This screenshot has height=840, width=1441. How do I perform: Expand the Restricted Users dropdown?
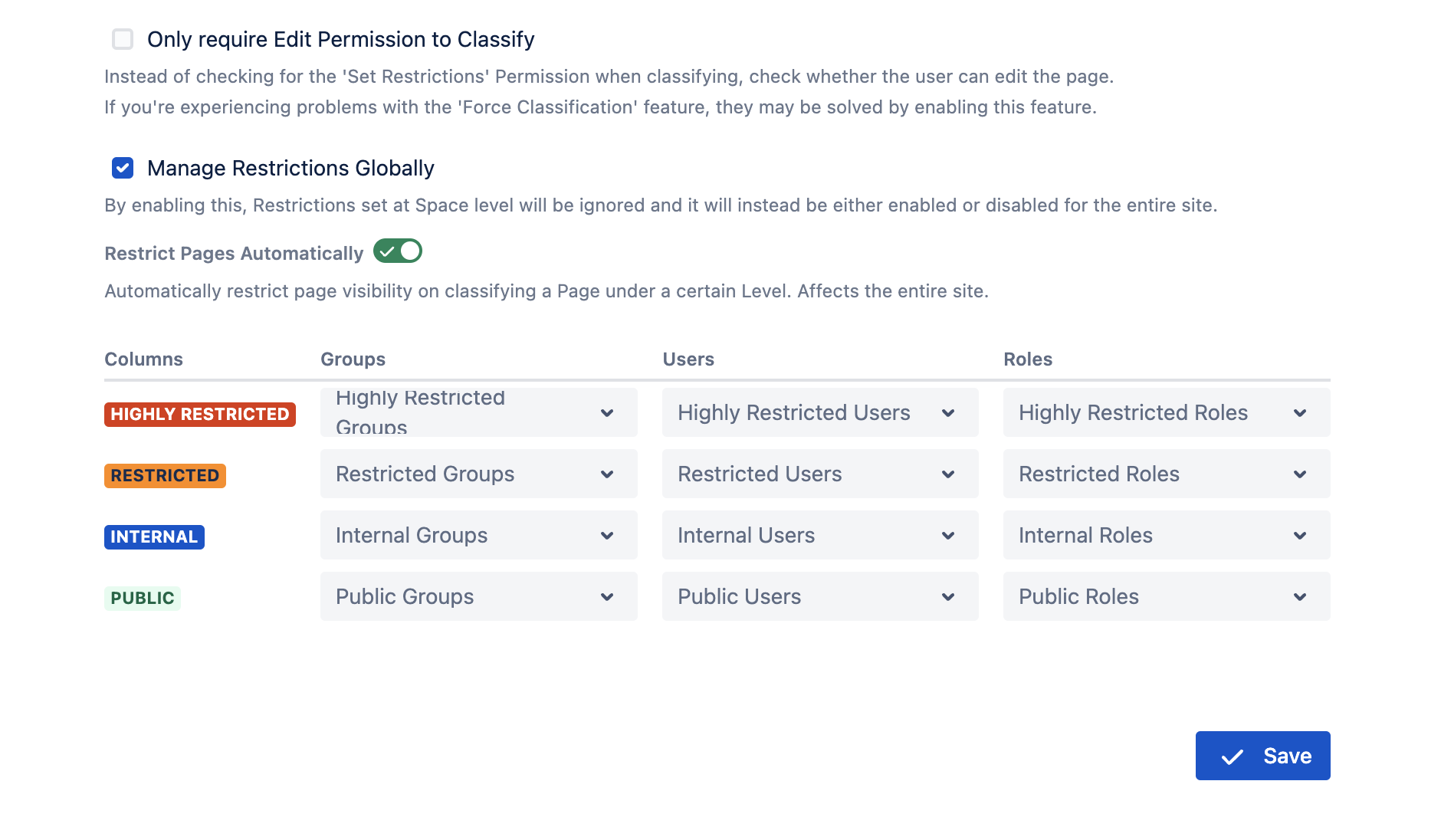tap(820, 474)
